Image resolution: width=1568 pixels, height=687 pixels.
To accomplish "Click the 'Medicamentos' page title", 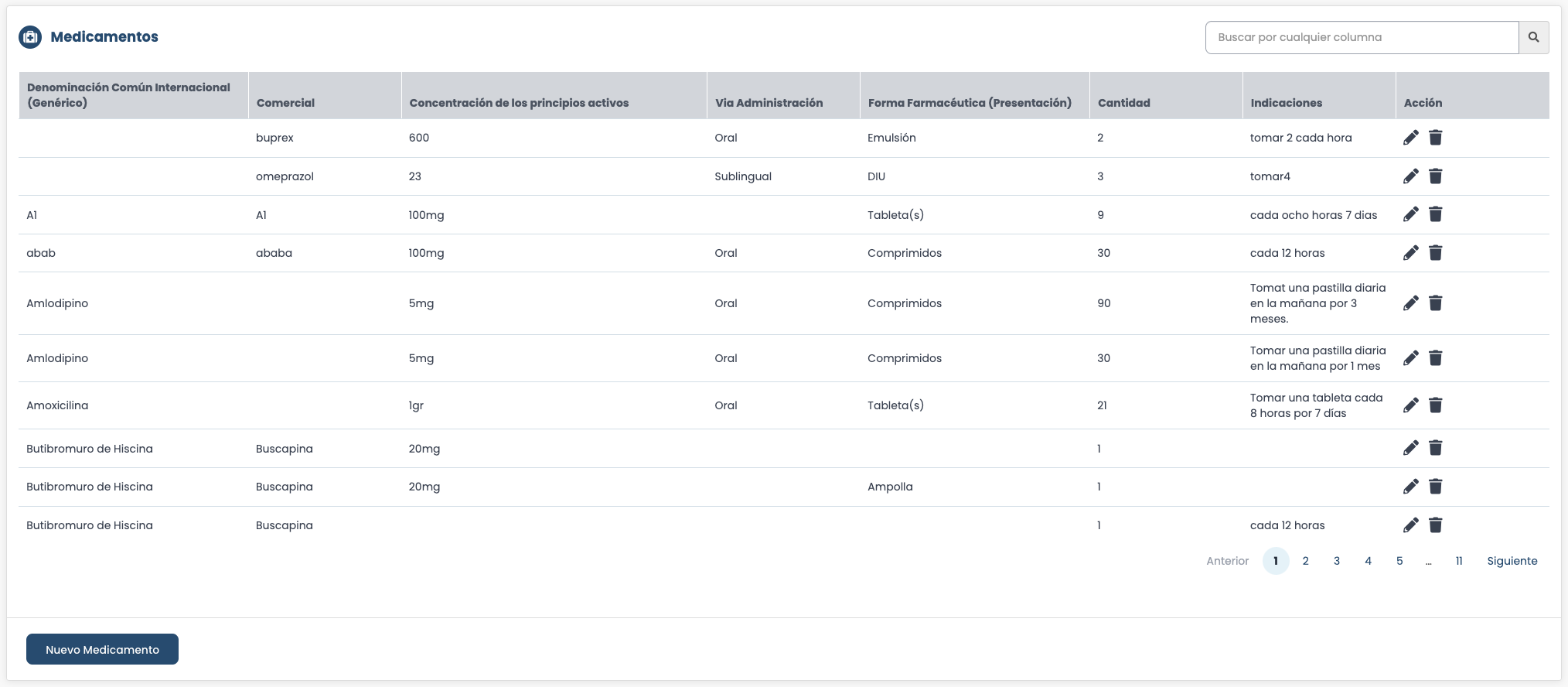I will [x=104, y=36].
